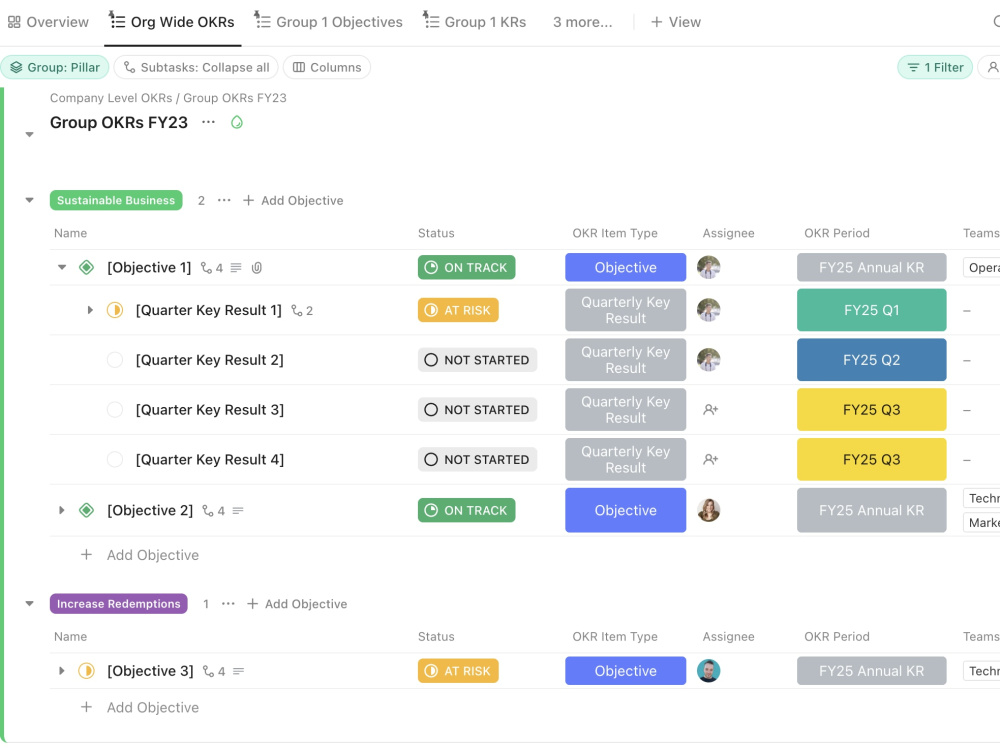Change Objective 3 AT RISK status

458,671
